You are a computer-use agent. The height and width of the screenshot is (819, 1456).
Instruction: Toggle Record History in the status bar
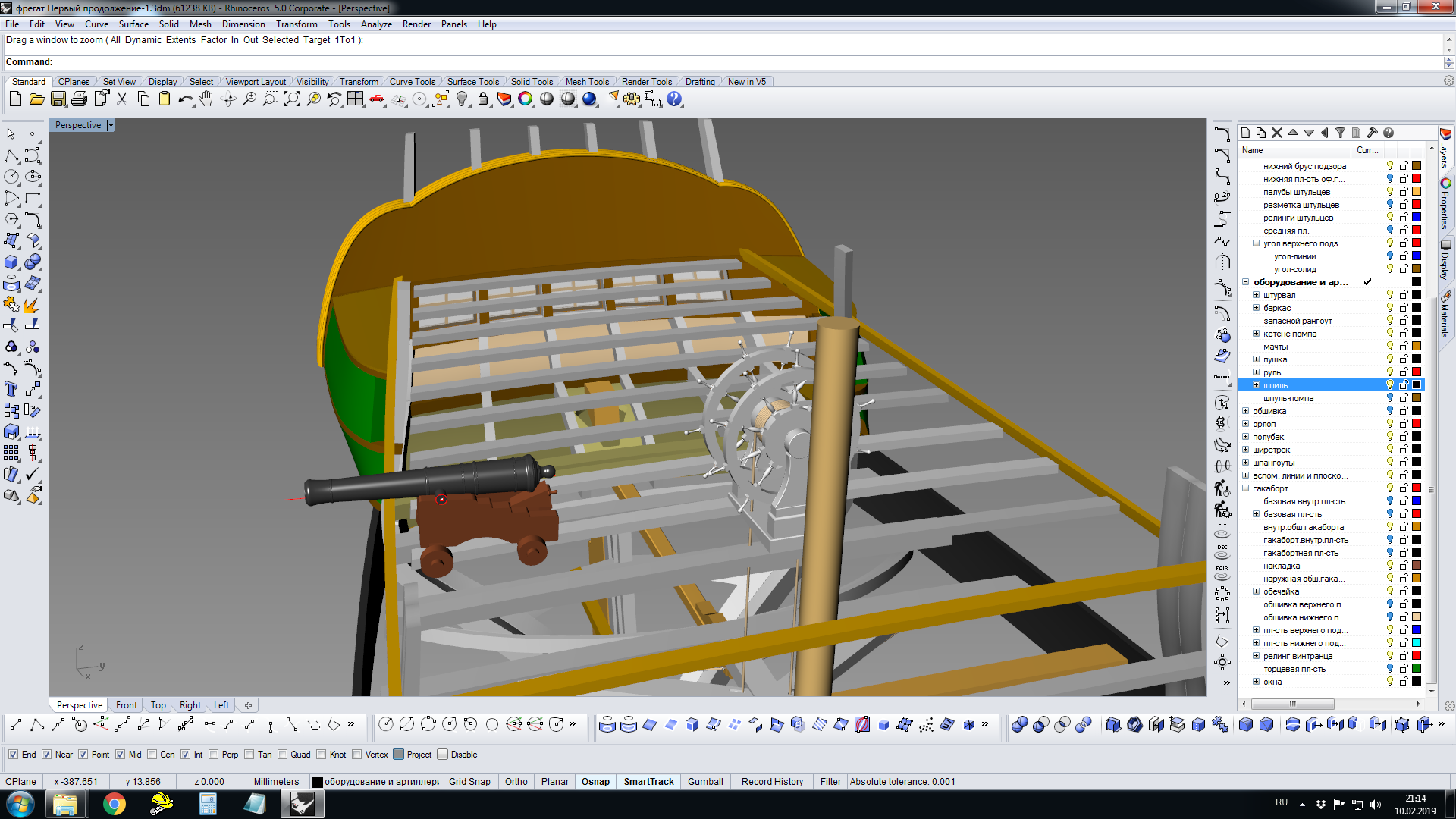point(772,782)
